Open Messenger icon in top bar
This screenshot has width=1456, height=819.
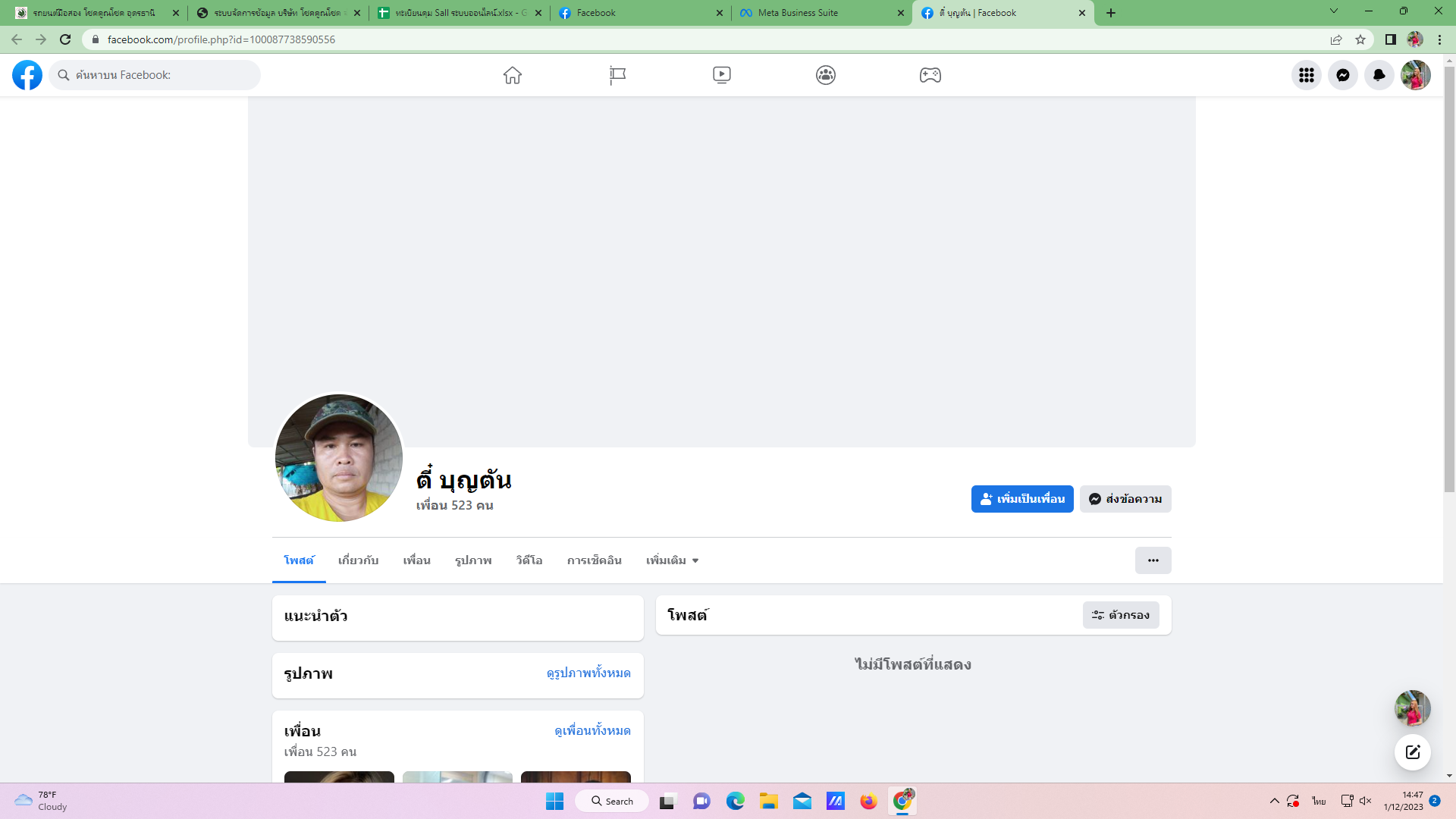[x=1342, y=75]
